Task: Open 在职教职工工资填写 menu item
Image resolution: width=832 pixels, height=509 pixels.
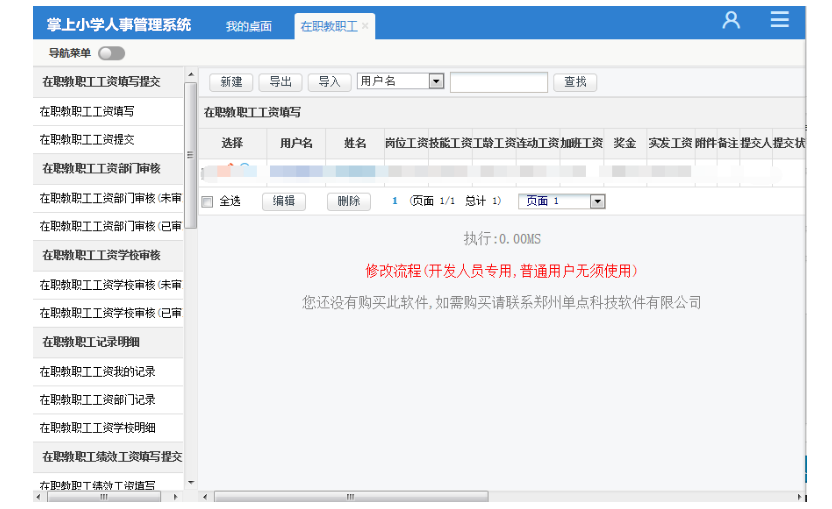Action: (x=108, y=111)
